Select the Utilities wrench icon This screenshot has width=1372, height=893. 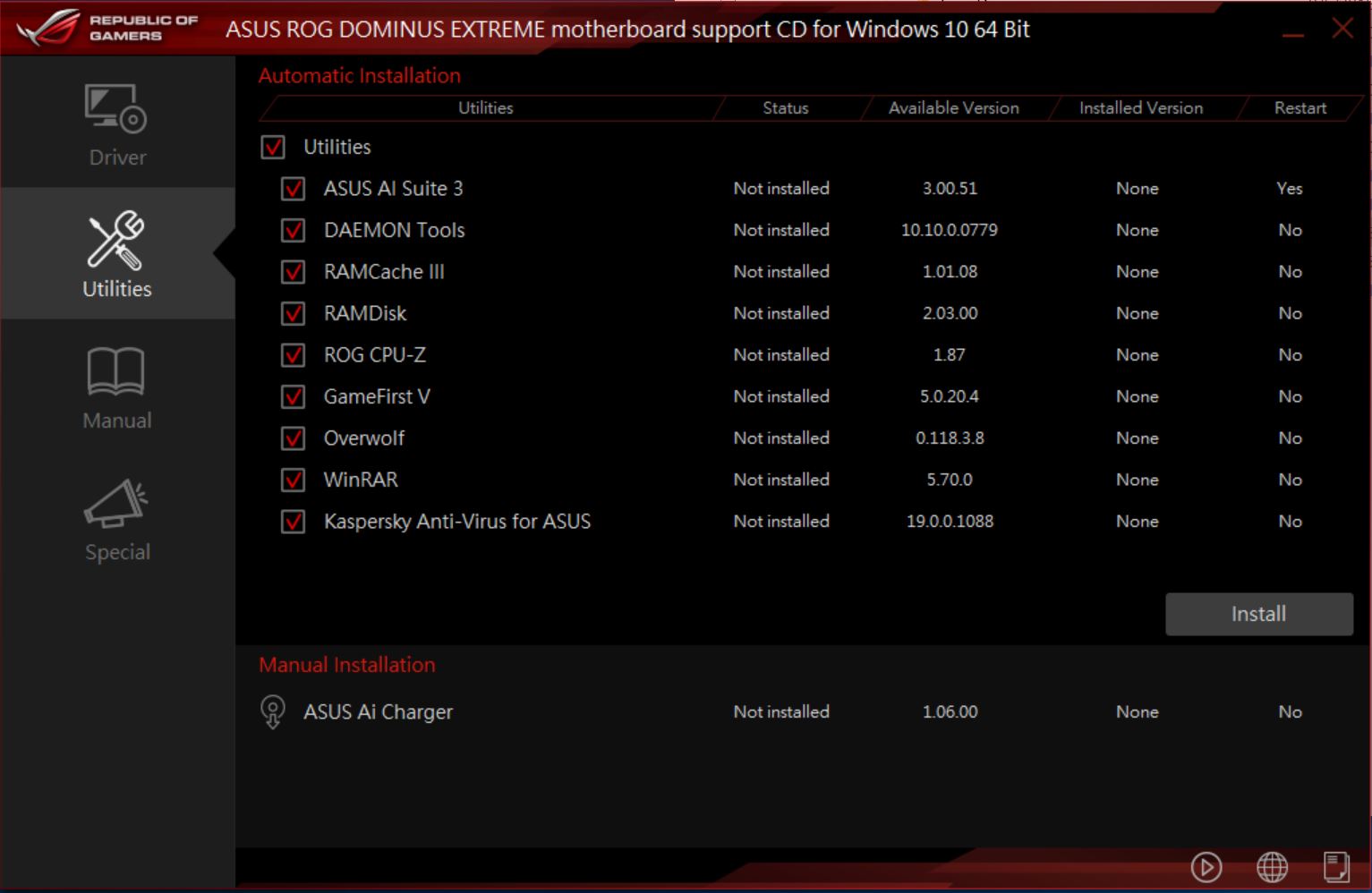[115, 240]
